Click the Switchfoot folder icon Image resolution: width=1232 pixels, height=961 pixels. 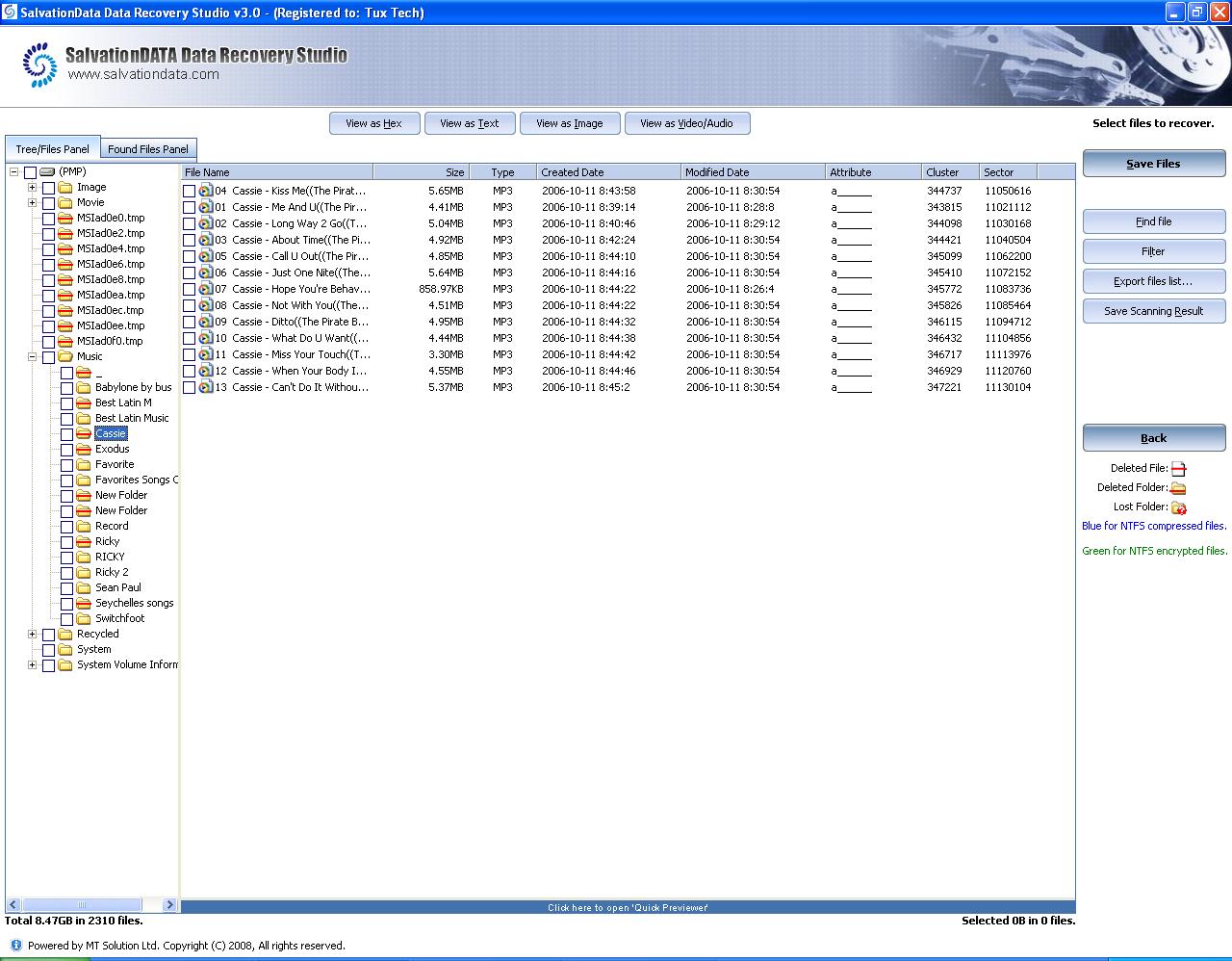(x=84, y=619)
